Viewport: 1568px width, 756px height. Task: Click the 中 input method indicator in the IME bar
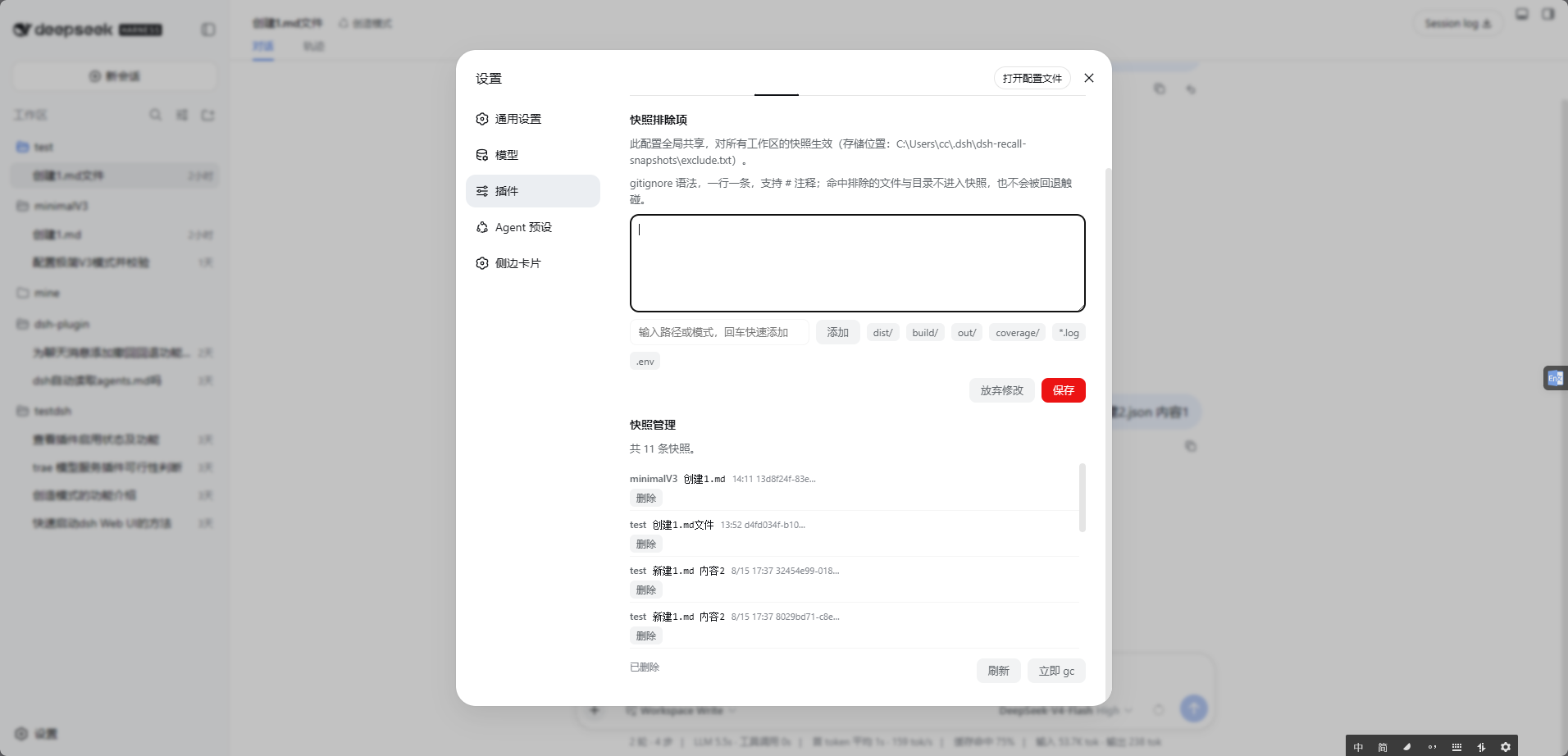(x=1358, y=747)
